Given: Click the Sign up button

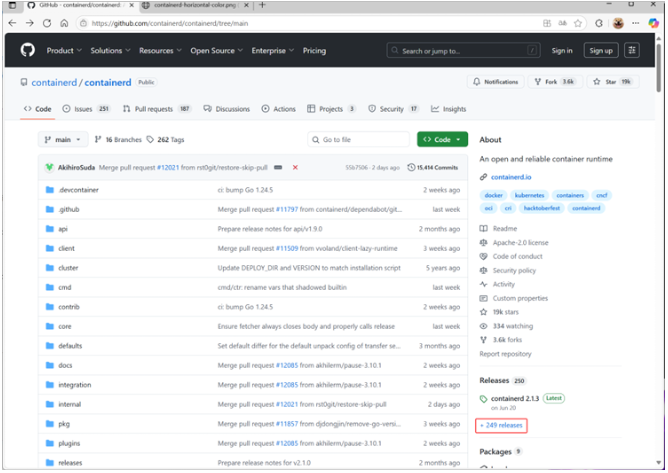Looking at the screenshot, I should pos(601,50).
